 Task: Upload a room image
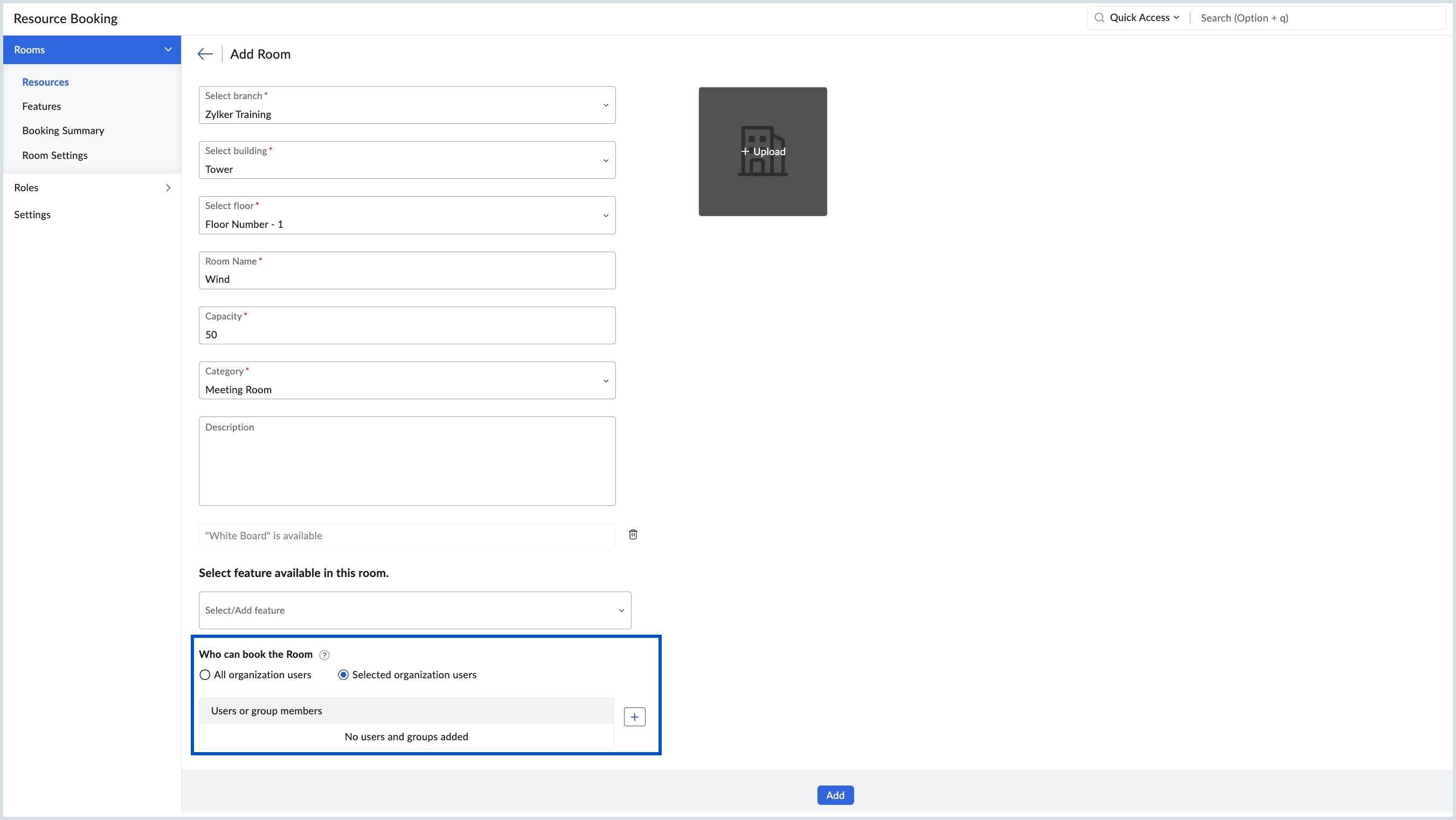point(762,151)
